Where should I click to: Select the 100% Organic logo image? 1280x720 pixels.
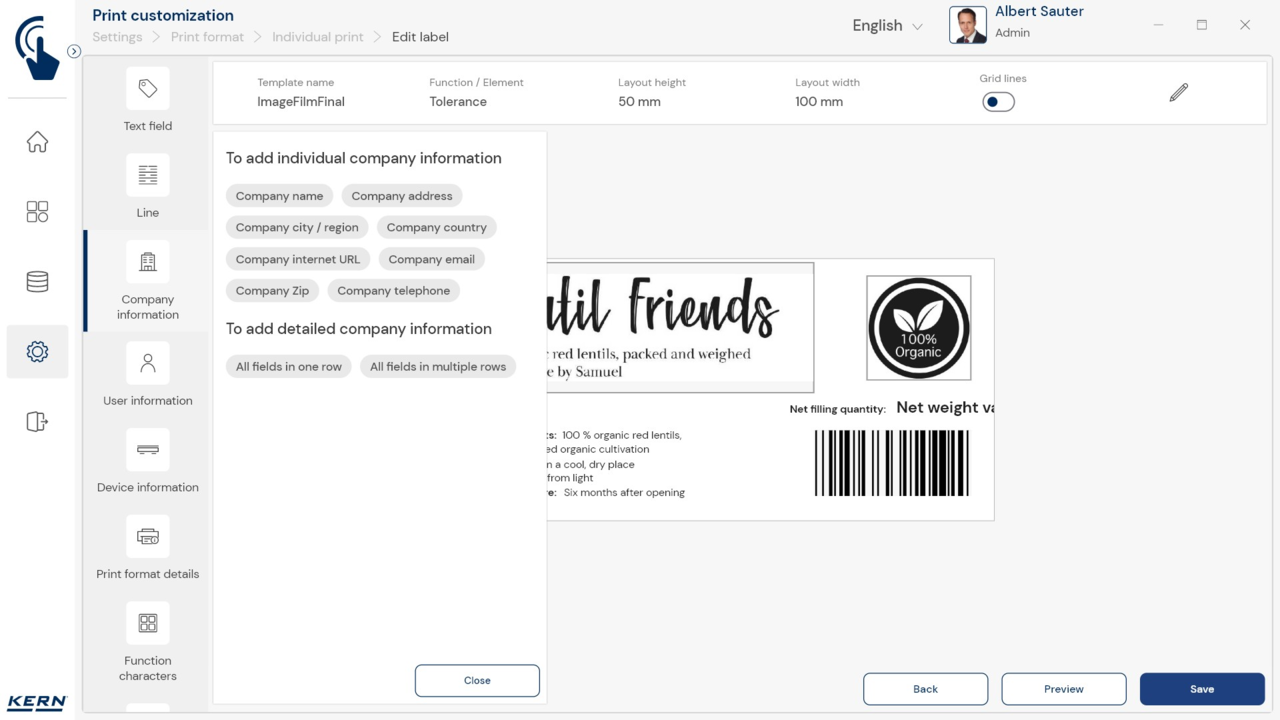pyautogui.click(x=918, y=328)
